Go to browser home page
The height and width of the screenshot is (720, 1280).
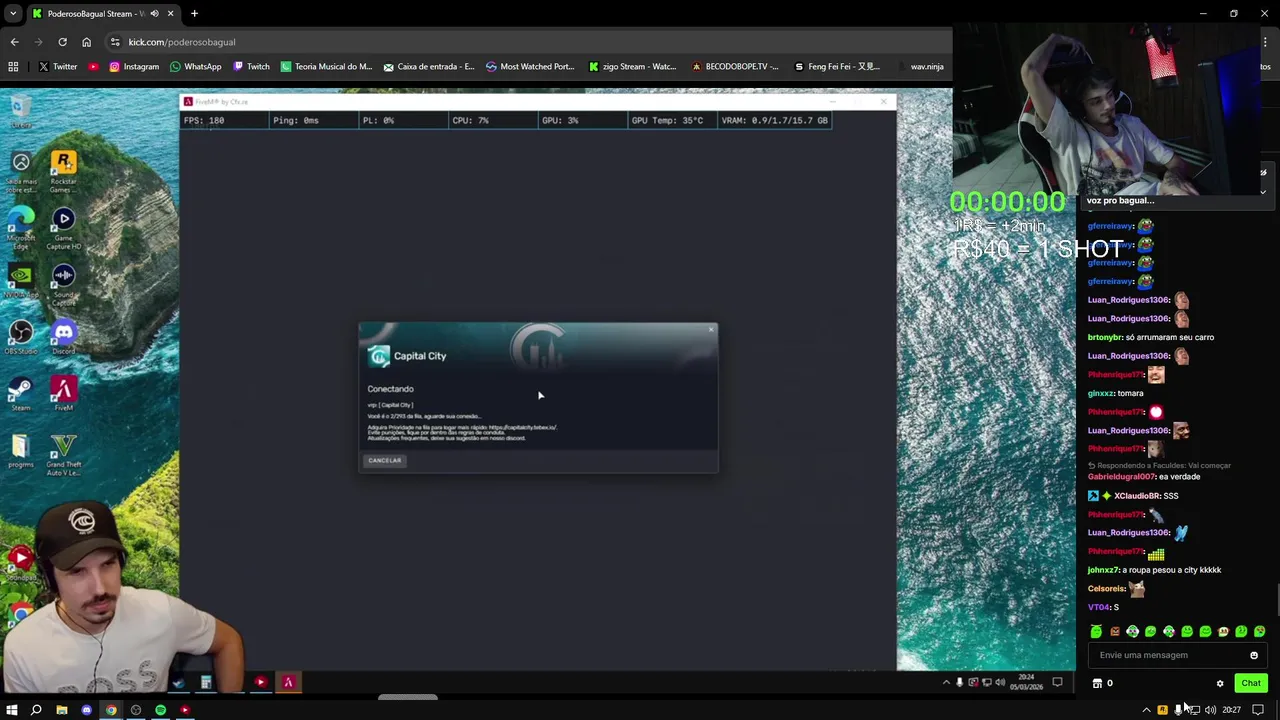tap(86, 42)
